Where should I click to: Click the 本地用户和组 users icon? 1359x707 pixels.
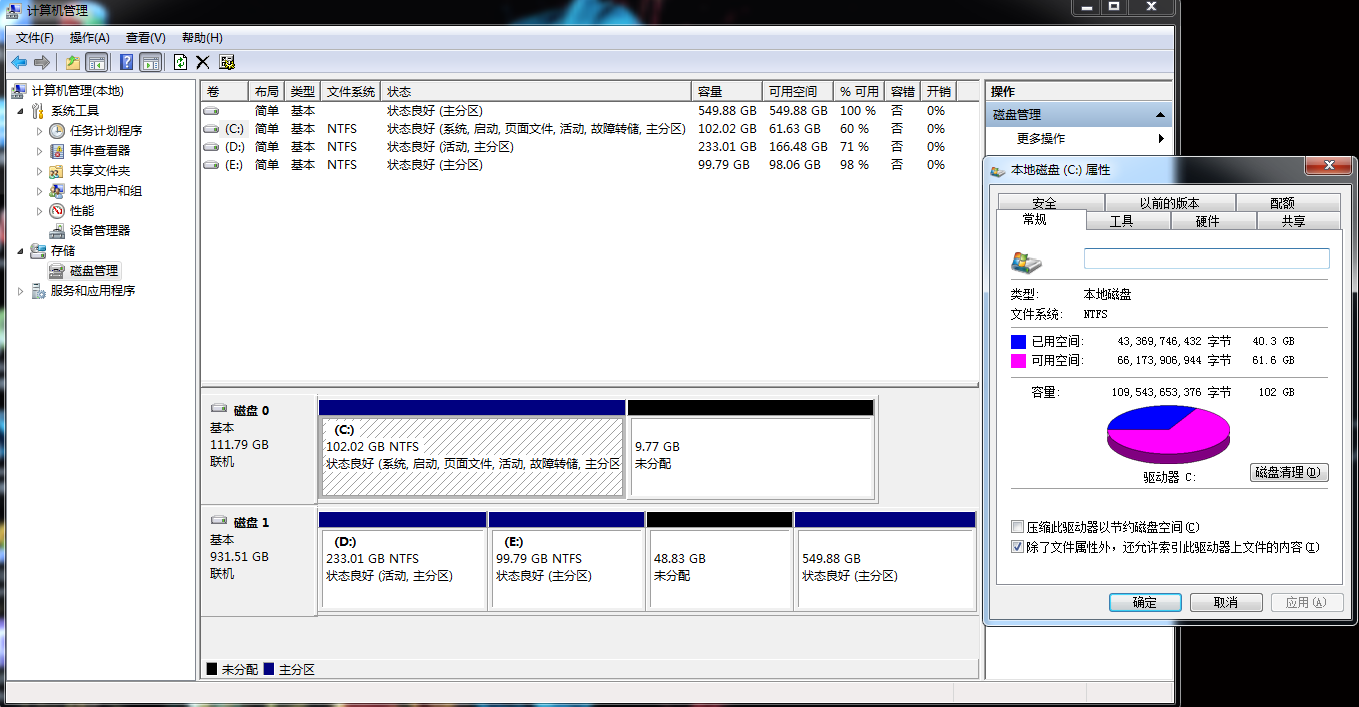click(57, 191)
